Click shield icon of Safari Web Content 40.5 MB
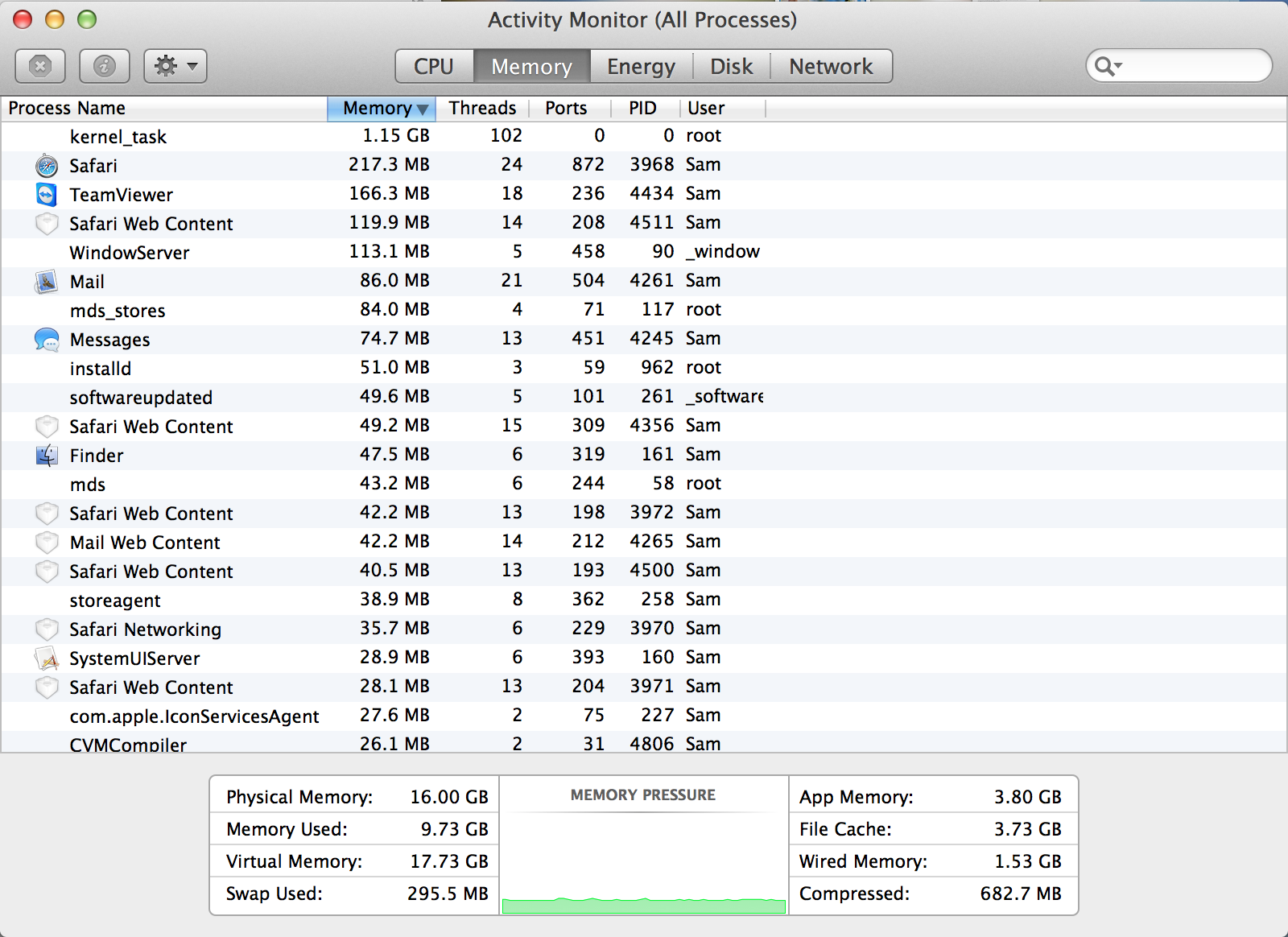The image size is (1288, 937). (47, 572)
